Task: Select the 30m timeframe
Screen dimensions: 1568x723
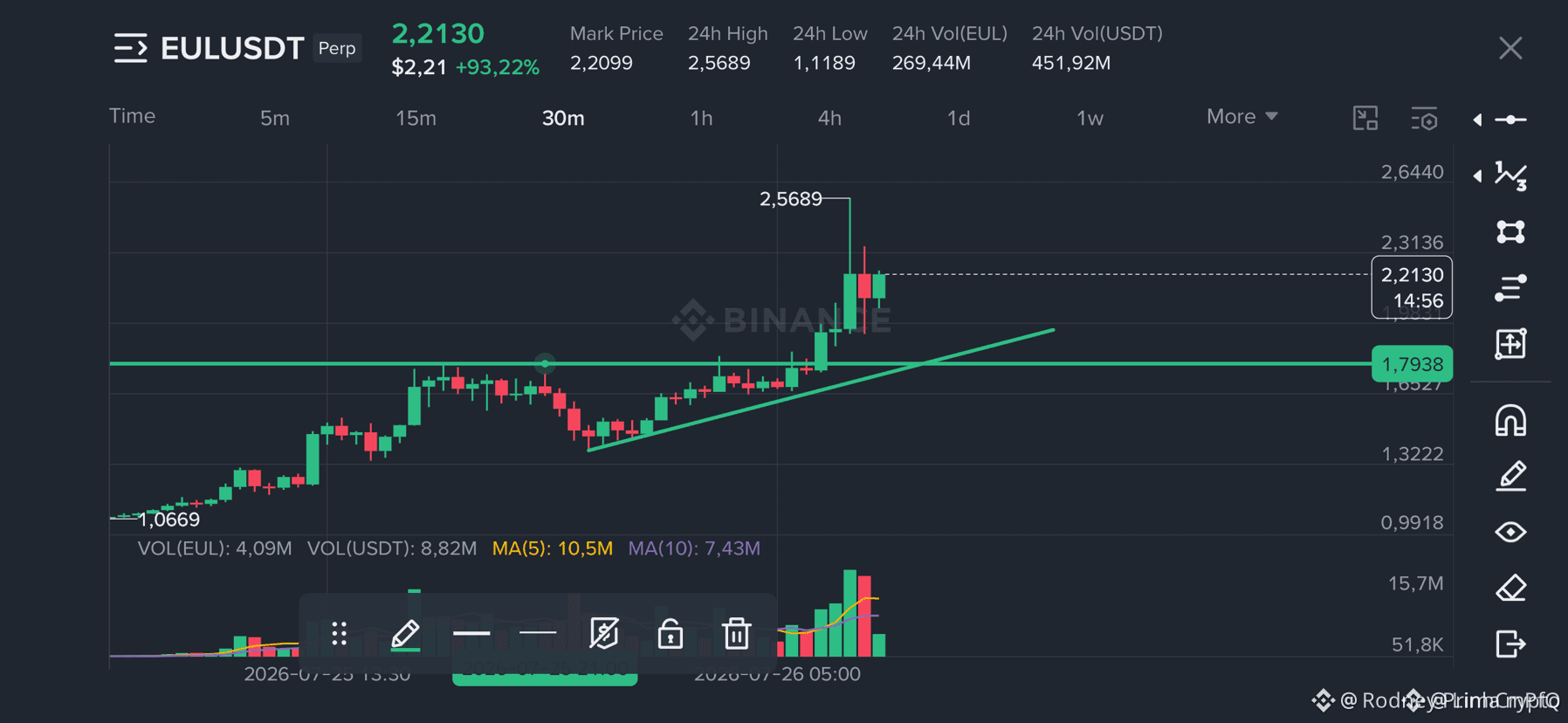Action: [563, 118]
